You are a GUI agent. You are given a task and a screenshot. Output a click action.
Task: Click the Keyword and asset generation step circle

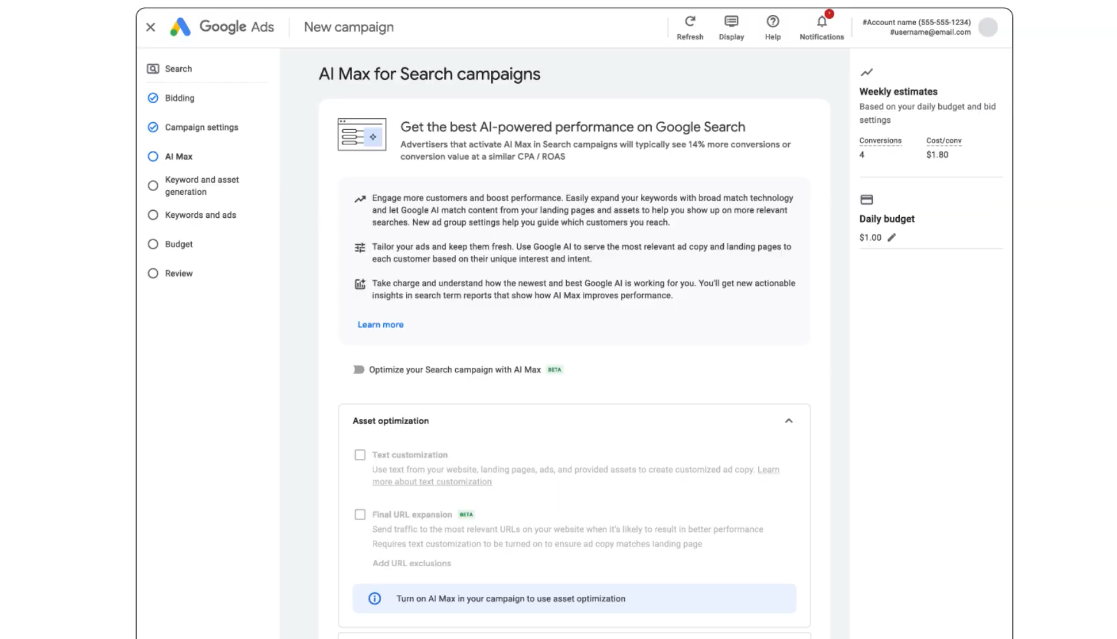152,185
